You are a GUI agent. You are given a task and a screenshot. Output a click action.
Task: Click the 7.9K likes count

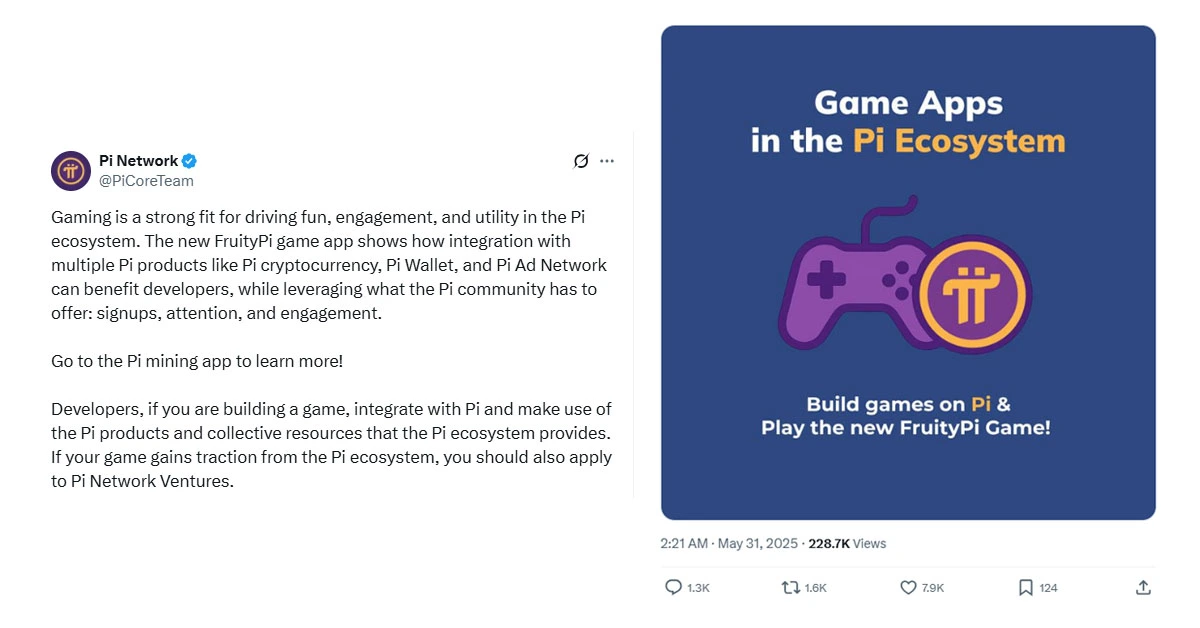pyautogui.click(x=933, y=588)
